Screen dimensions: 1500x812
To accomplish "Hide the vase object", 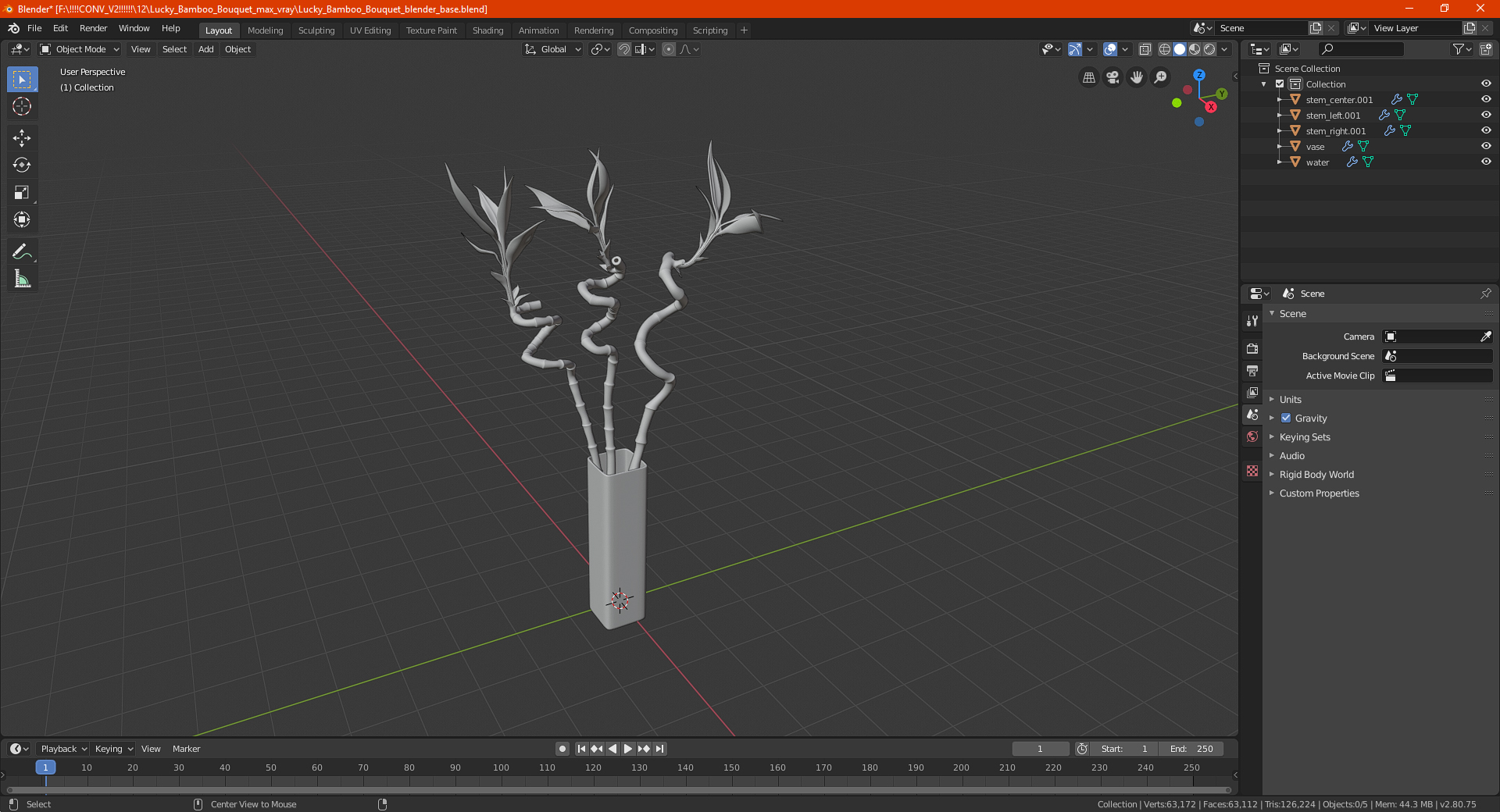I will (x=1486, y=147).
